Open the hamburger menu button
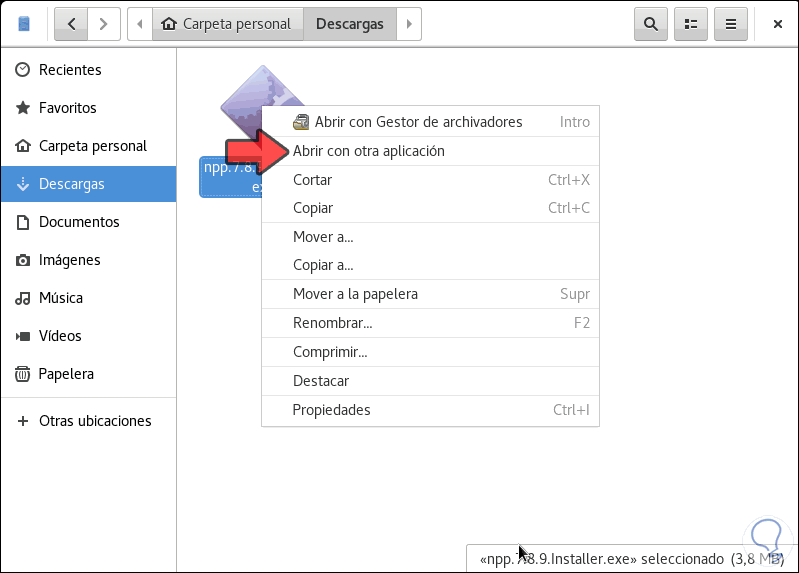Viewport: 799px width, 573px height. click(731, 23)
